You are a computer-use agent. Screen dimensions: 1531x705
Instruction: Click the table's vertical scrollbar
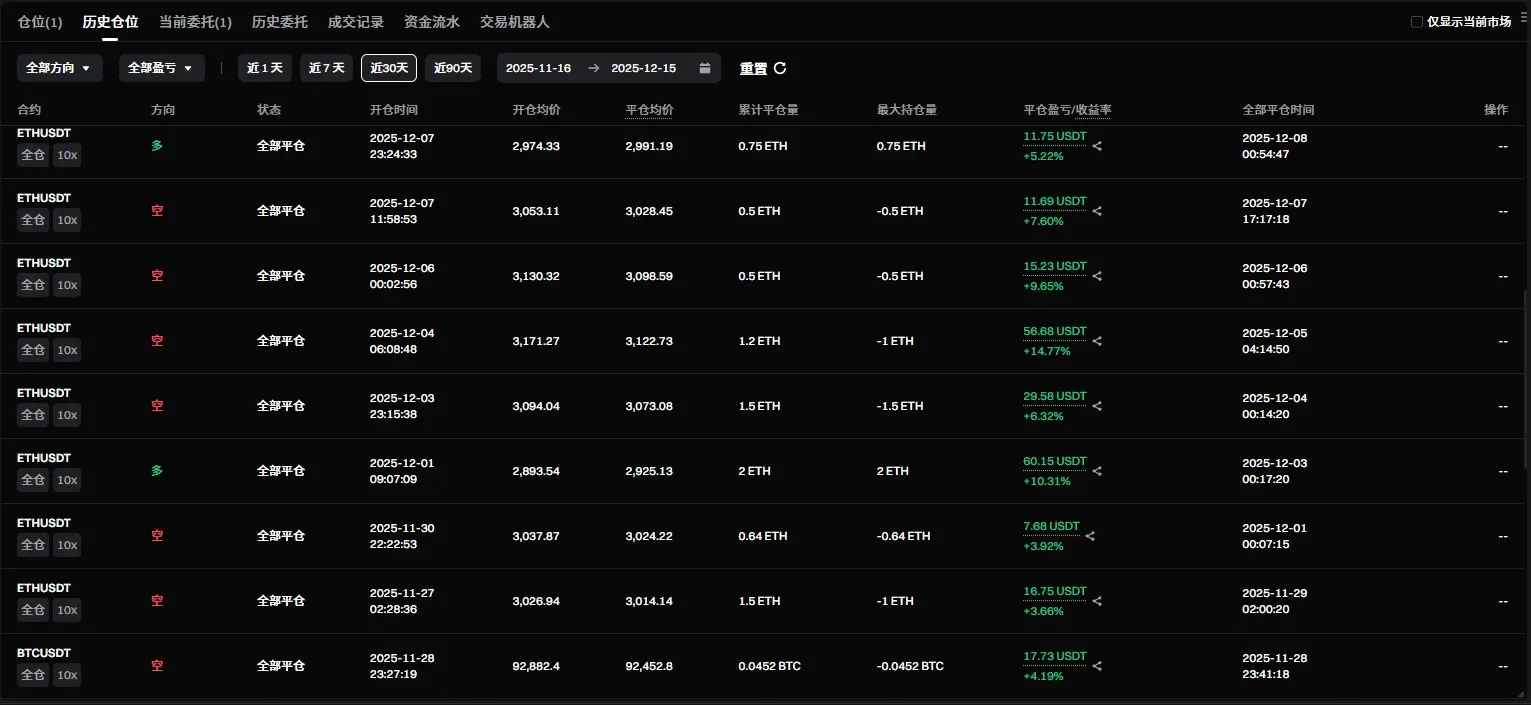click(1526, 380)
